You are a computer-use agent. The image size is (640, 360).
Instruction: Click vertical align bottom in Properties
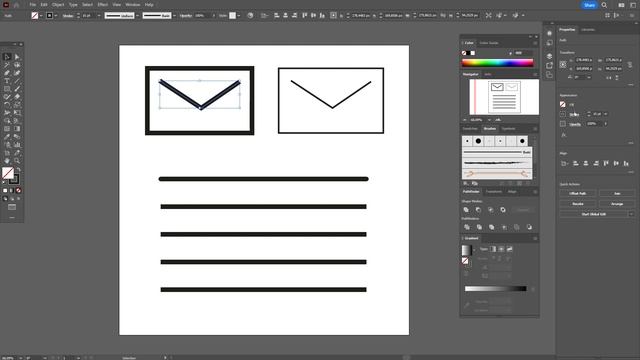[x=626, y=163]
